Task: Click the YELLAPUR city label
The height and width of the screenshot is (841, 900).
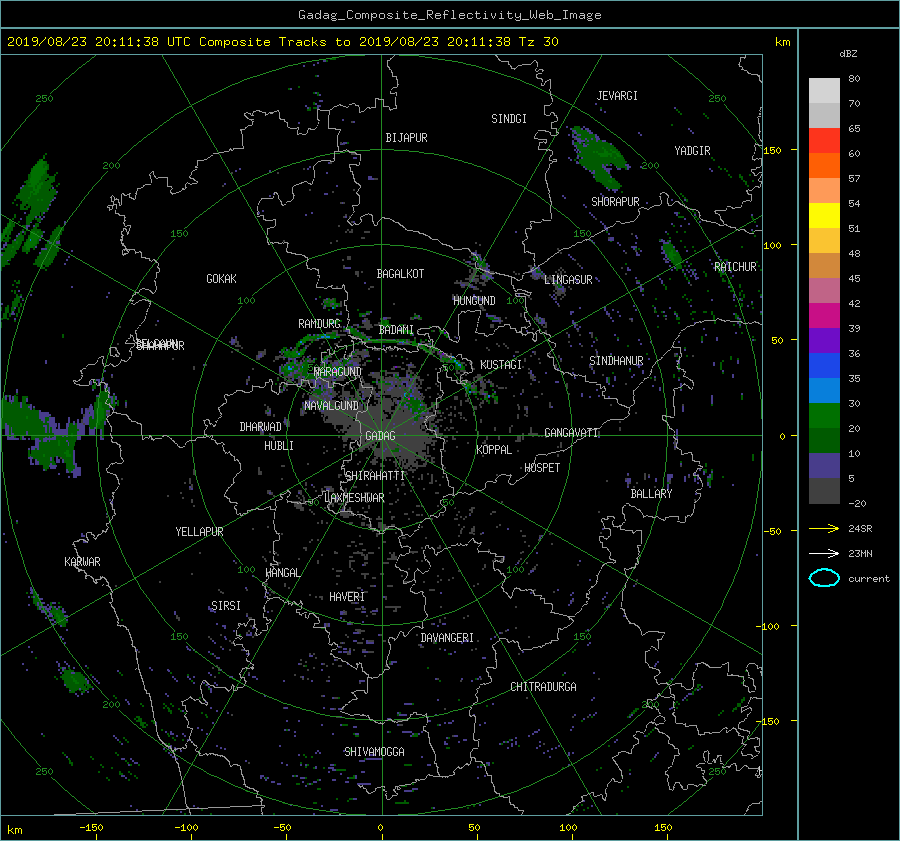Action: (x=199, y=532)
